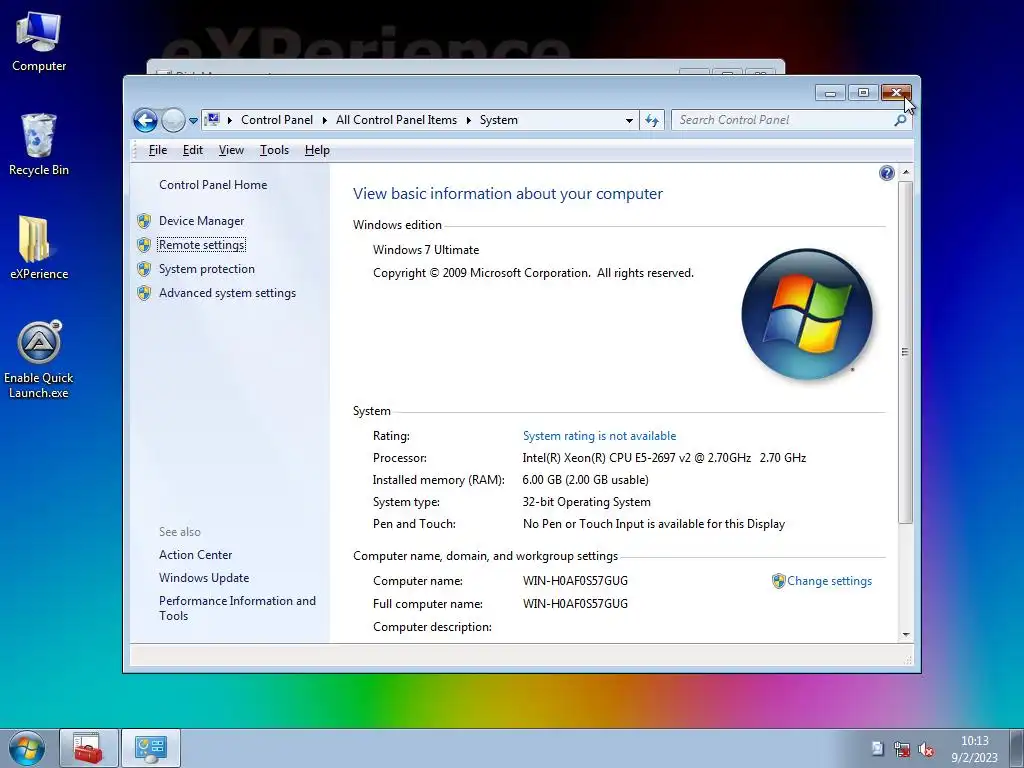Open the Edit menu
This screenshot has height=768, width=1024.
pos(193,150)
